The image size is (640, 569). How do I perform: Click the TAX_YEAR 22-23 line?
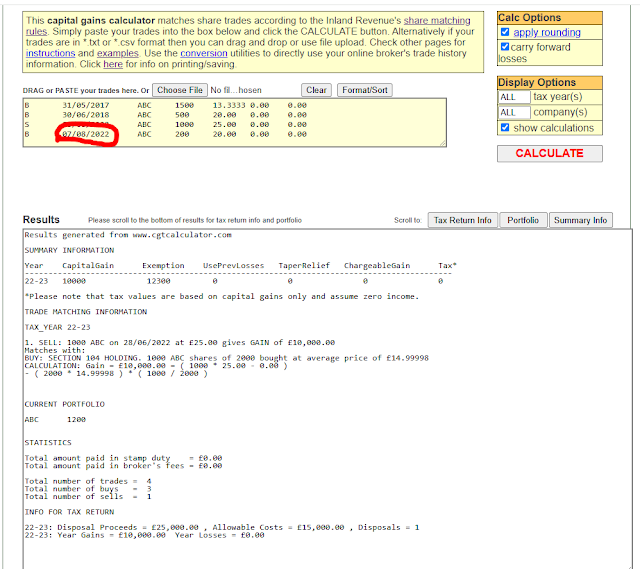(57, 327)
